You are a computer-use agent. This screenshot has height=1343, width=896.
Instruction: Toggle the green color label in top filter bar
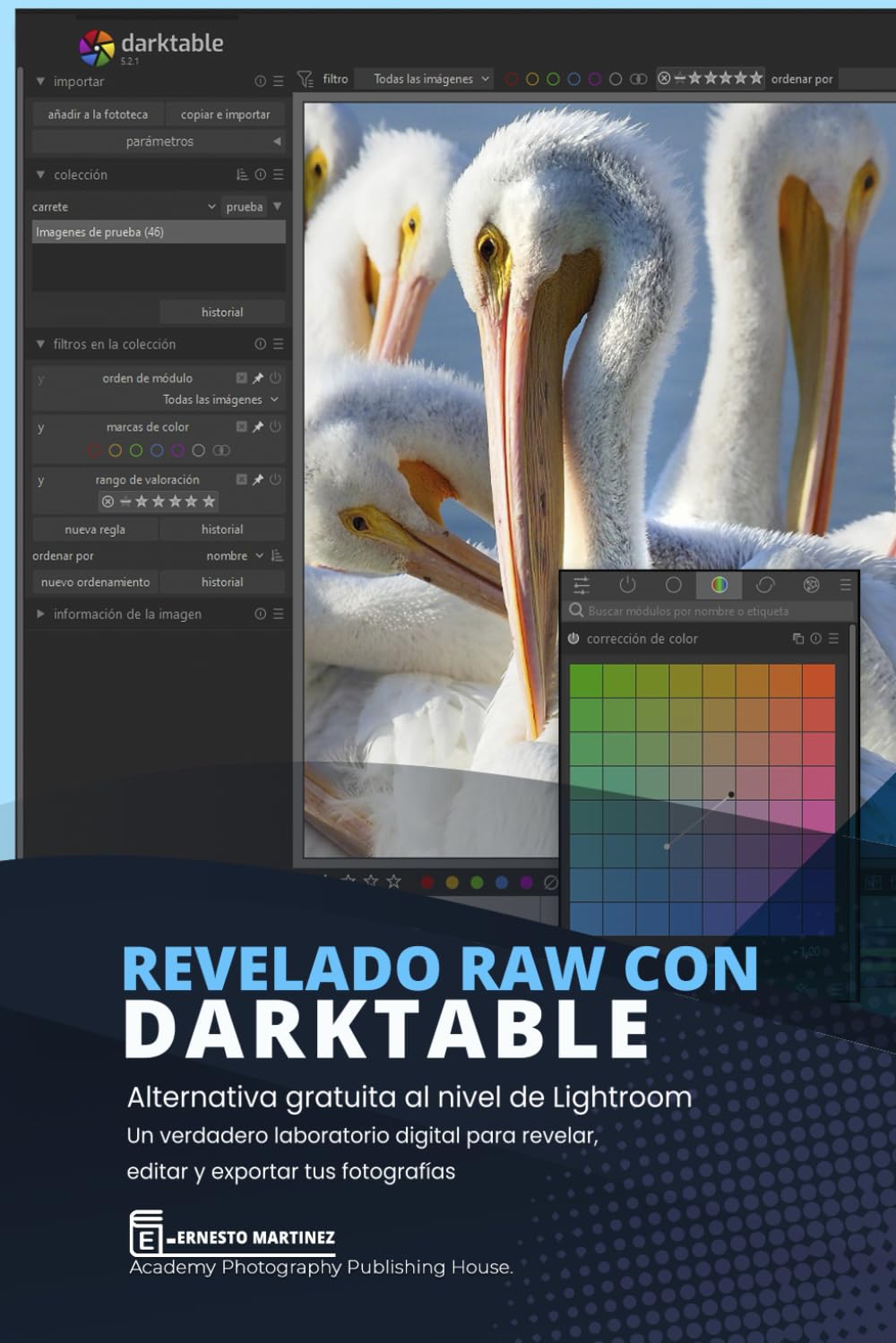(553, 79)
